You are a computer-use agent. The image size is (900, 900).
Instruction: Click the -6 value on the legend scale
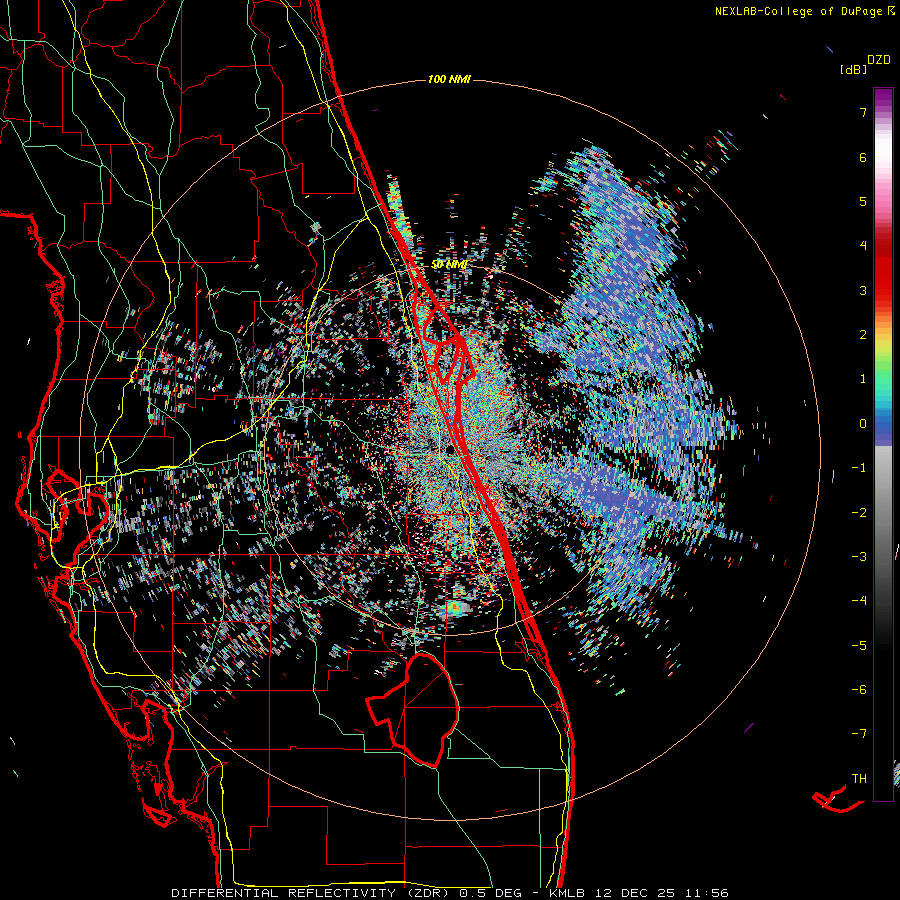(x=859, y=690)
